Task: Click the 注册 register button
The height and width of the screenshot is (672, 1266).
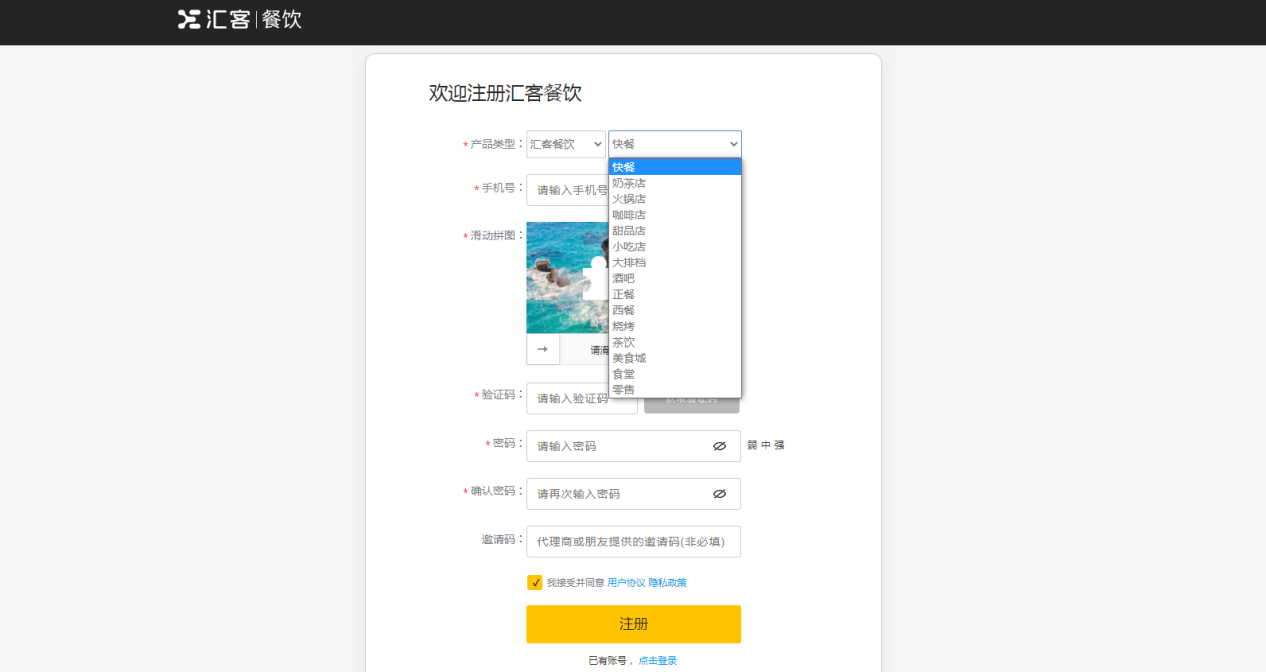Action: [x=633, y=623]
